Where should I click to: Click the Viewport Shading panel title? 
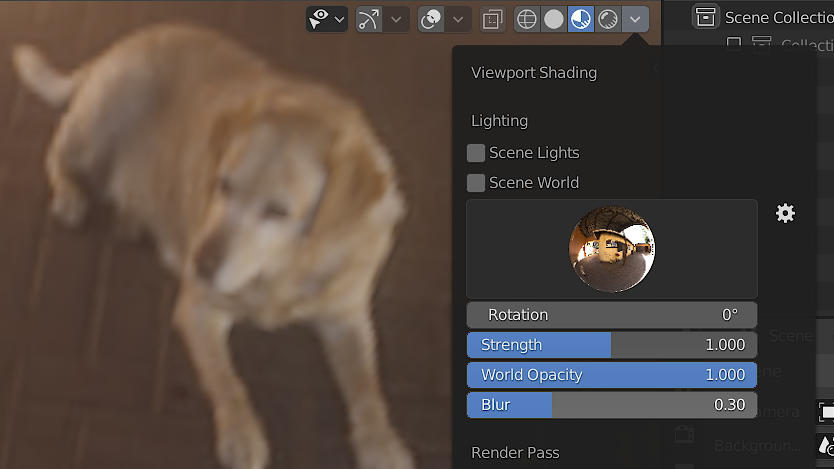click(x=534, y=73)
